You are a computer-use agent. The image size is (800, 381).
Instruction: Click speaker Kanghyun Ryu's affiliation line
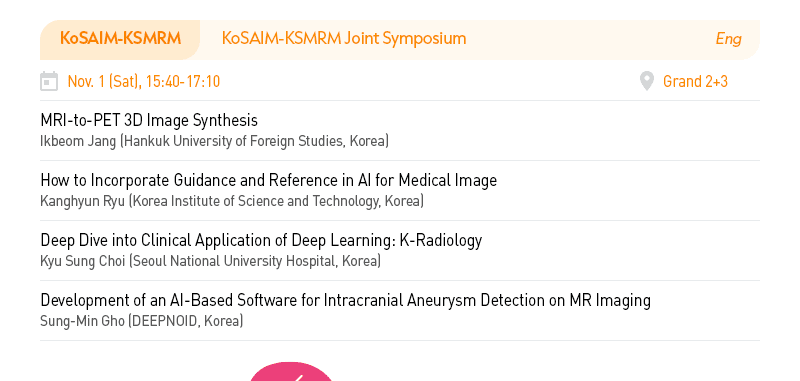click(232, 201)
